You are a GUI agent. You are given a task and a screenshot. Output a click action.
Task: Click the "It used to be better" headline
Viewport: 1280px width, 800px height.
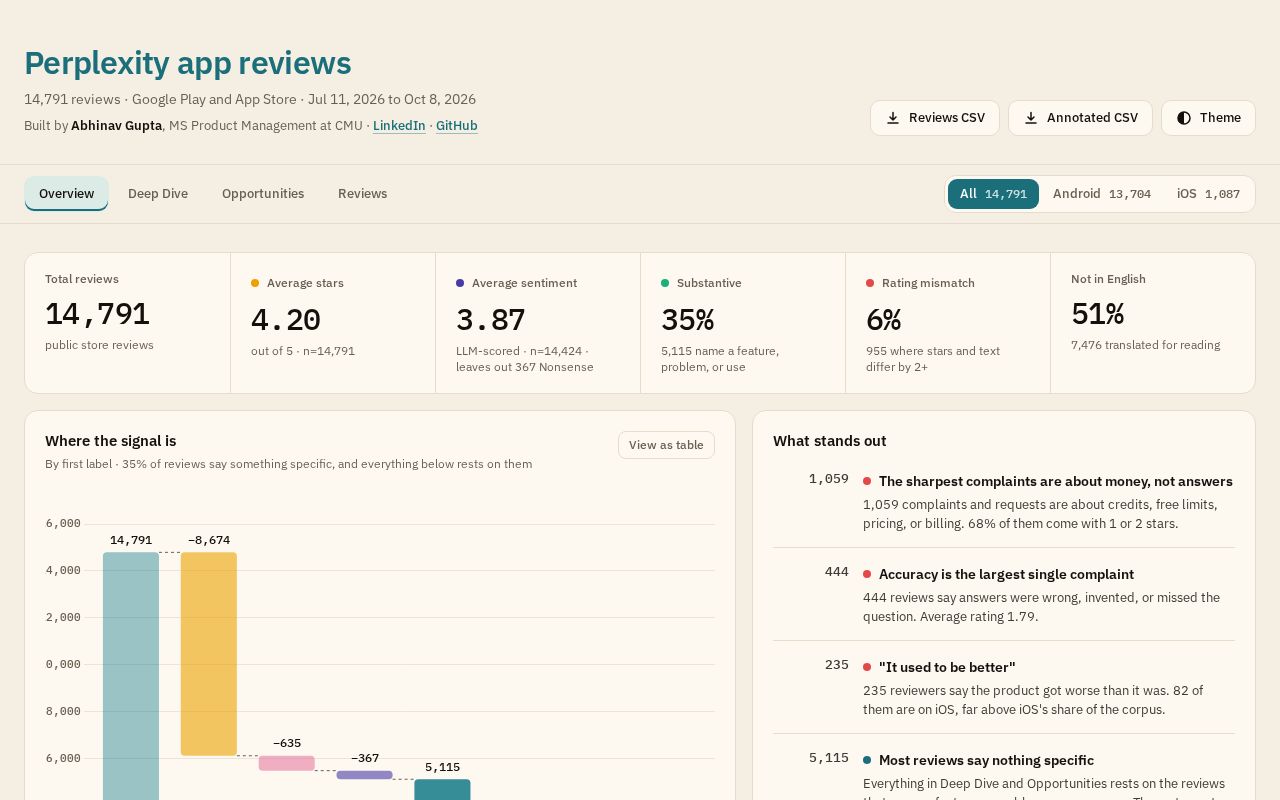coord(947,667)
